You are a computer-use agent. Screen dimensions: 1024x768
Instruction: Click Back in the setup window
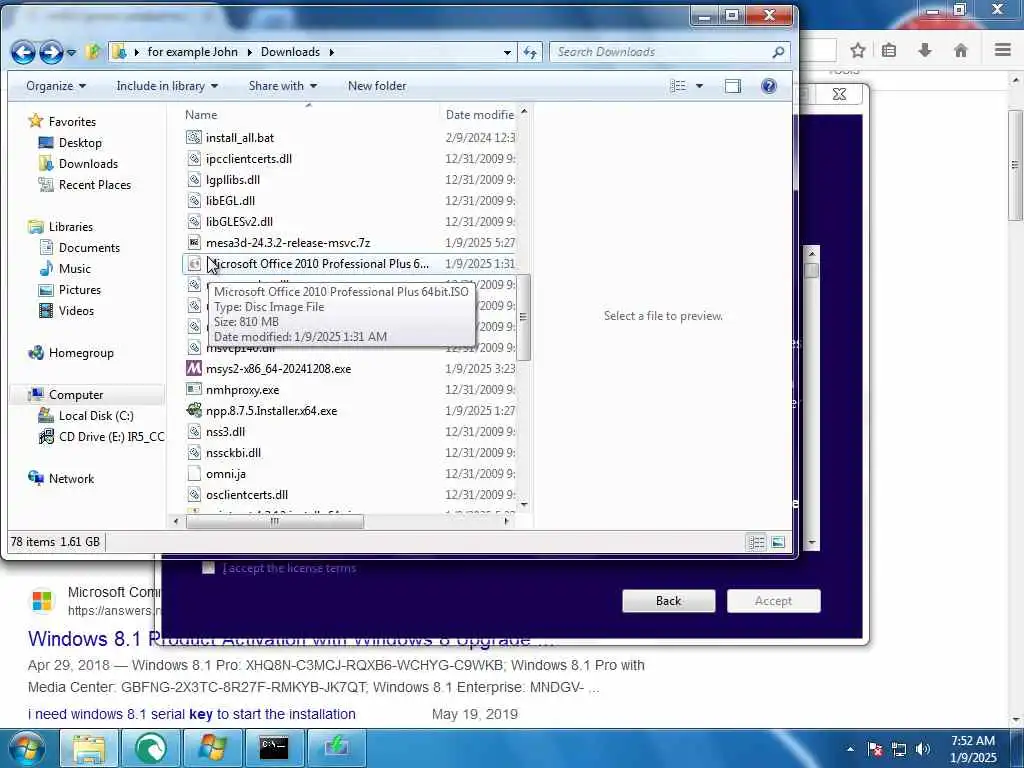[x=668, y=601]
